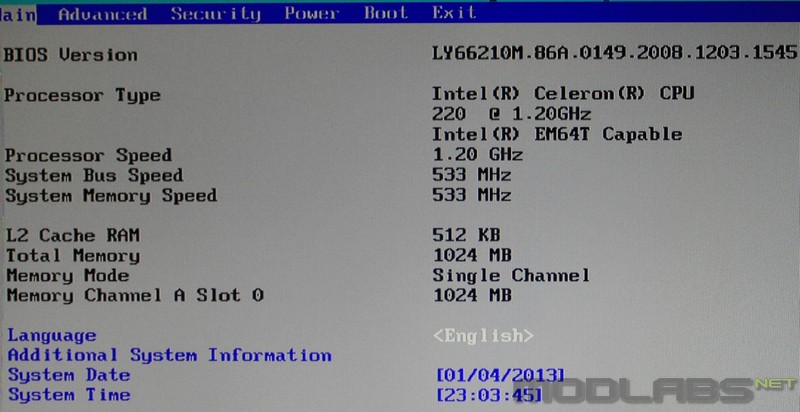Click the Processor Speed label

coord(88,156)
